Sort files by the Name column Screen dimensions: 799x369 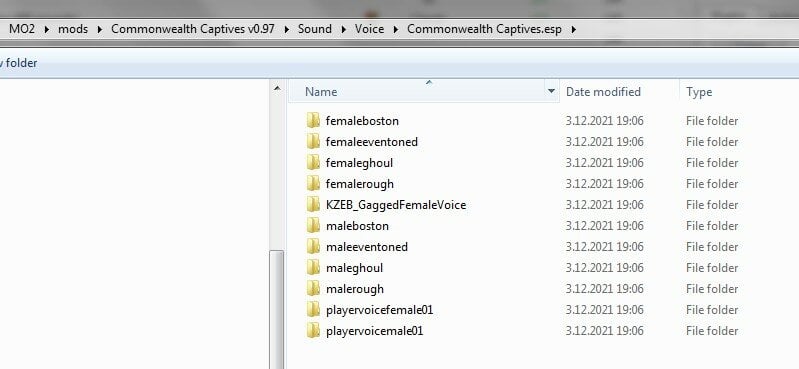pyautogui.click(x=321, y=92)
